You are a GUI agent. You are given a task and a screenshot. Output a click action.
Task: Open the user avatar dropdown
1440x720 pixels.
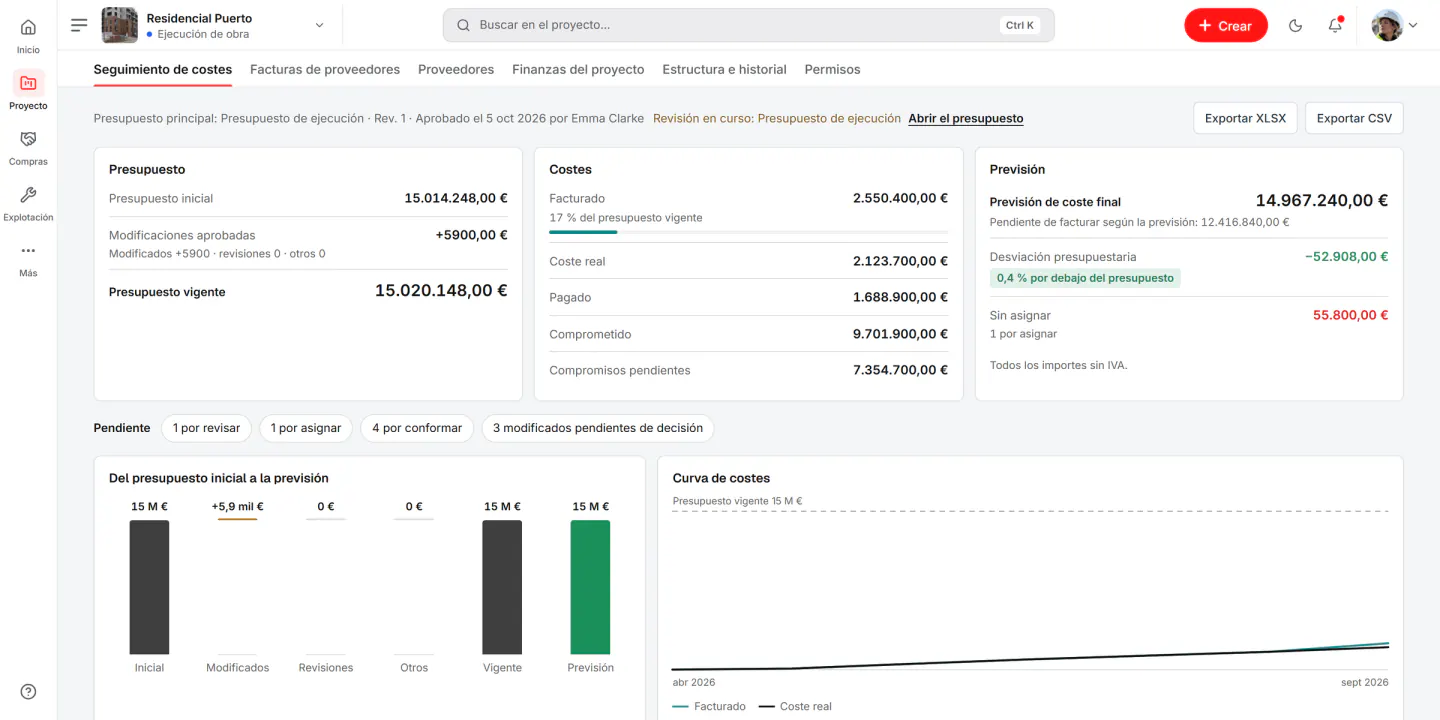pos(1394,25)
